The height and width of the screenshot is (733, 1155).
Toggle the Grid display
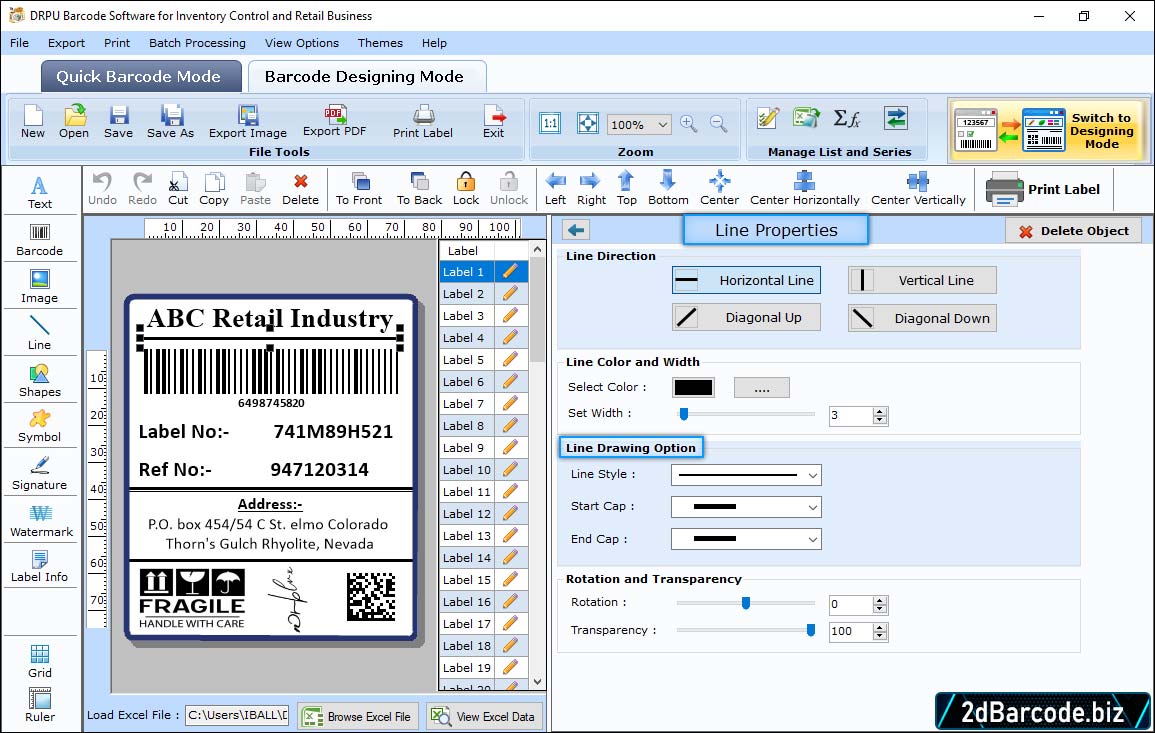40,662
